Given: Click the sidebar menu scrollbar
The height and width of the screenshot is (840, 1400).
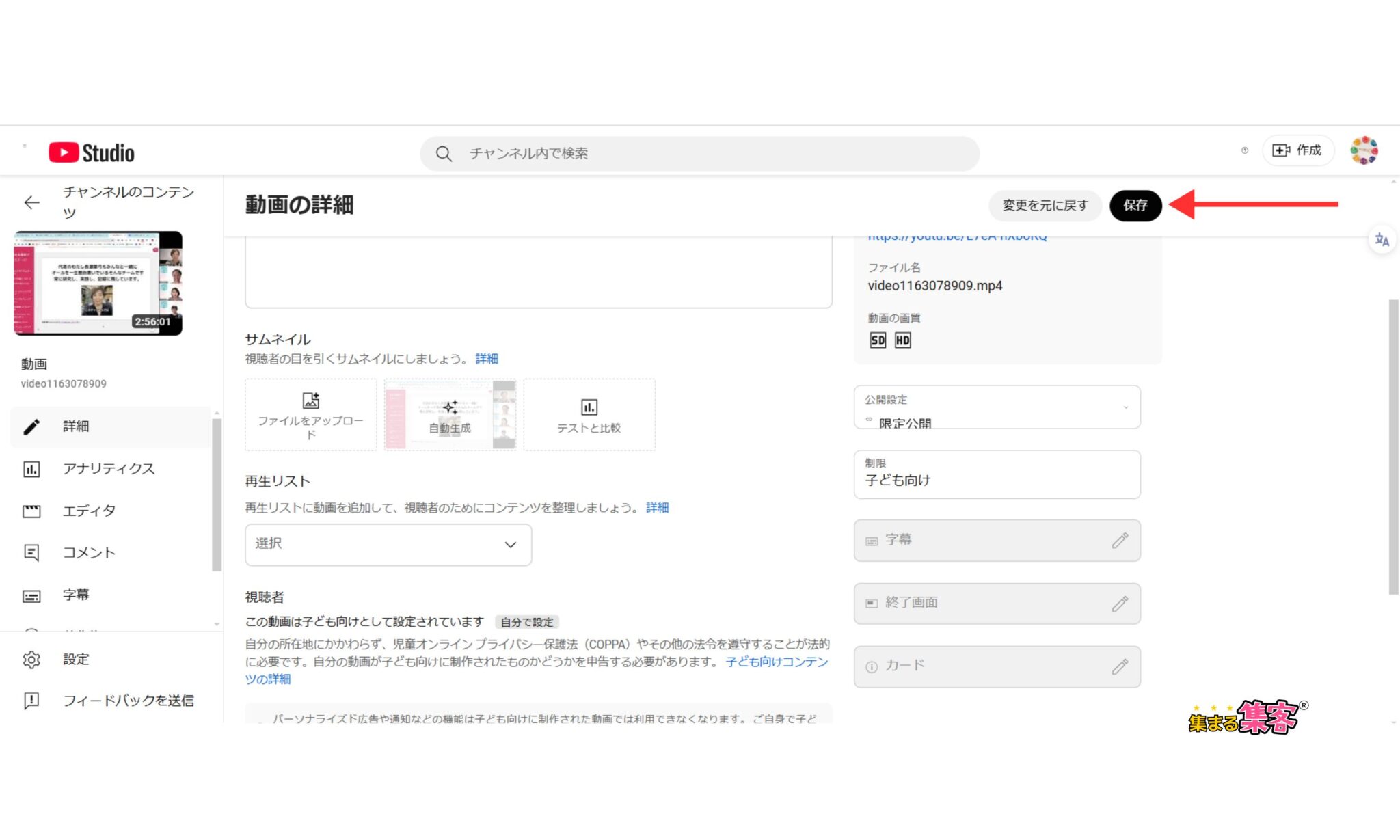Looking at the screenshot, I should [217, 495].
